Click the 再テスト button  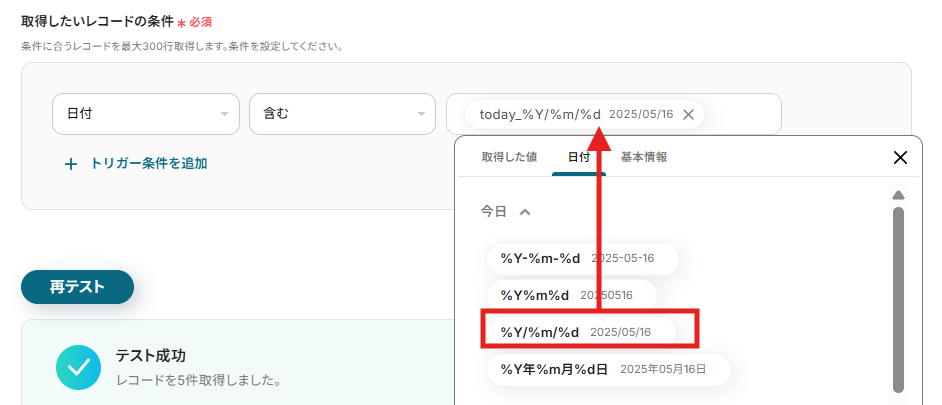point(77,287)
